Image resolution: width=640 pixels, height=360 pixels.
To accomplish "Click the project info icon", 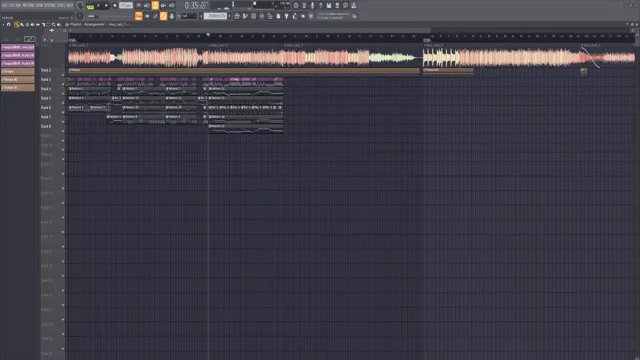I will pyautogui.click(x=345, y=5).
